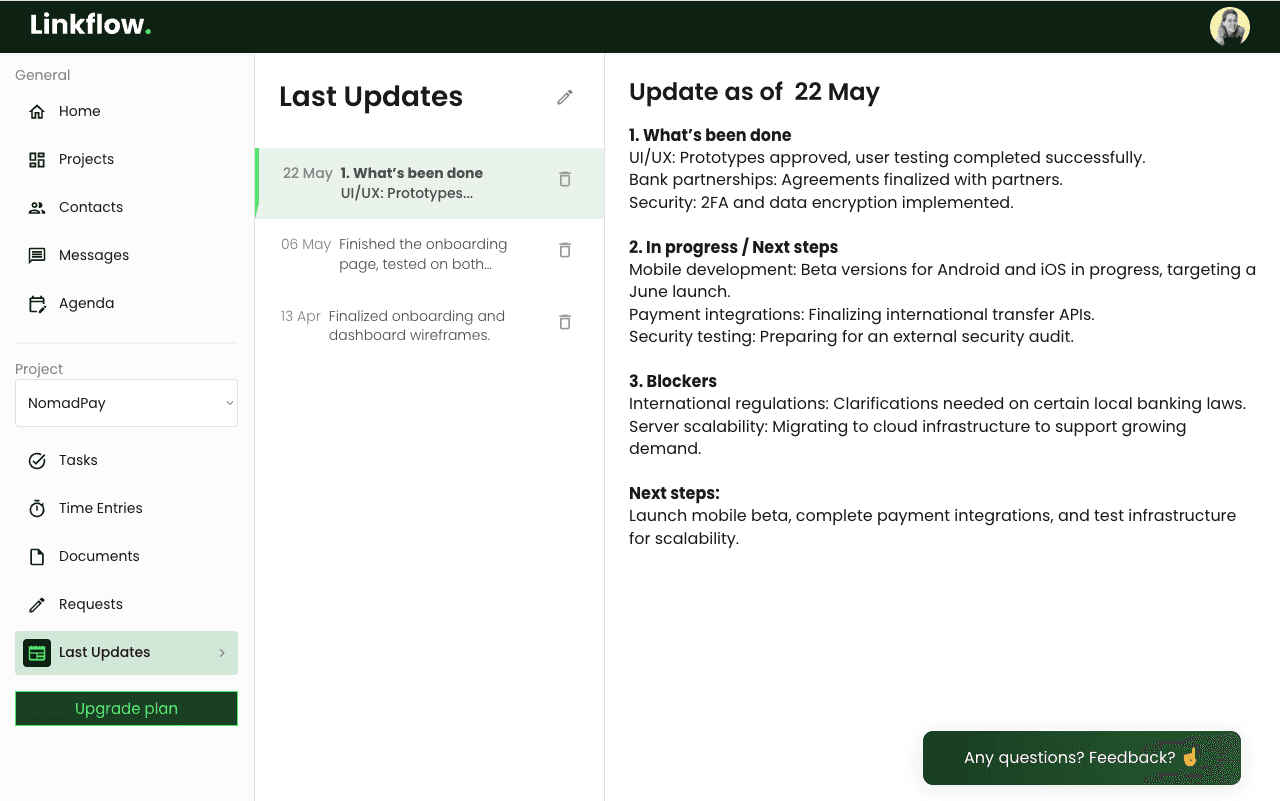The image size is (1280, 801).
Task: Open Projects in the sidebar
Action: click(126, 159)
